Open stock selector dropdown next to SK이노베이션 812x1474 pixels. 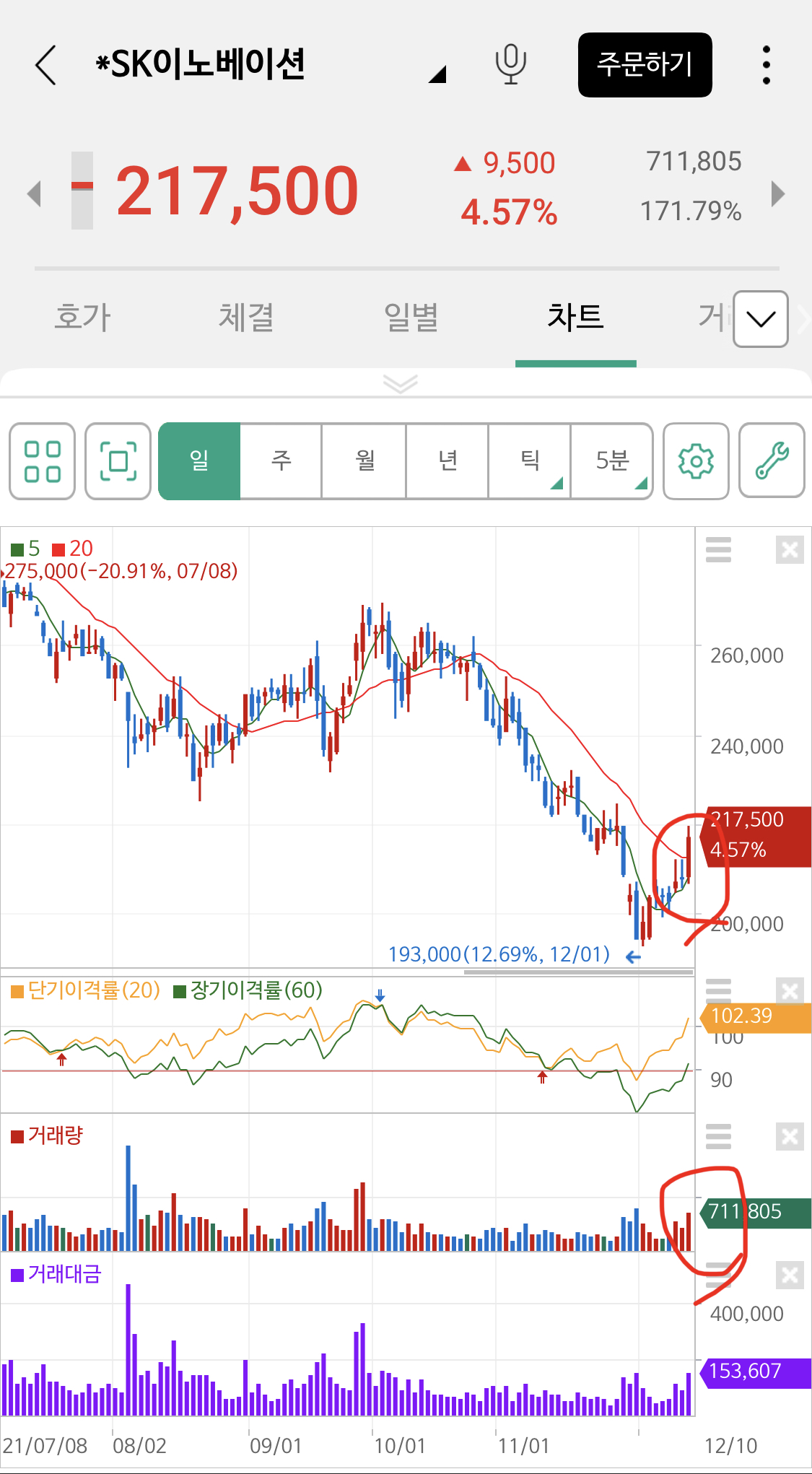437,74
